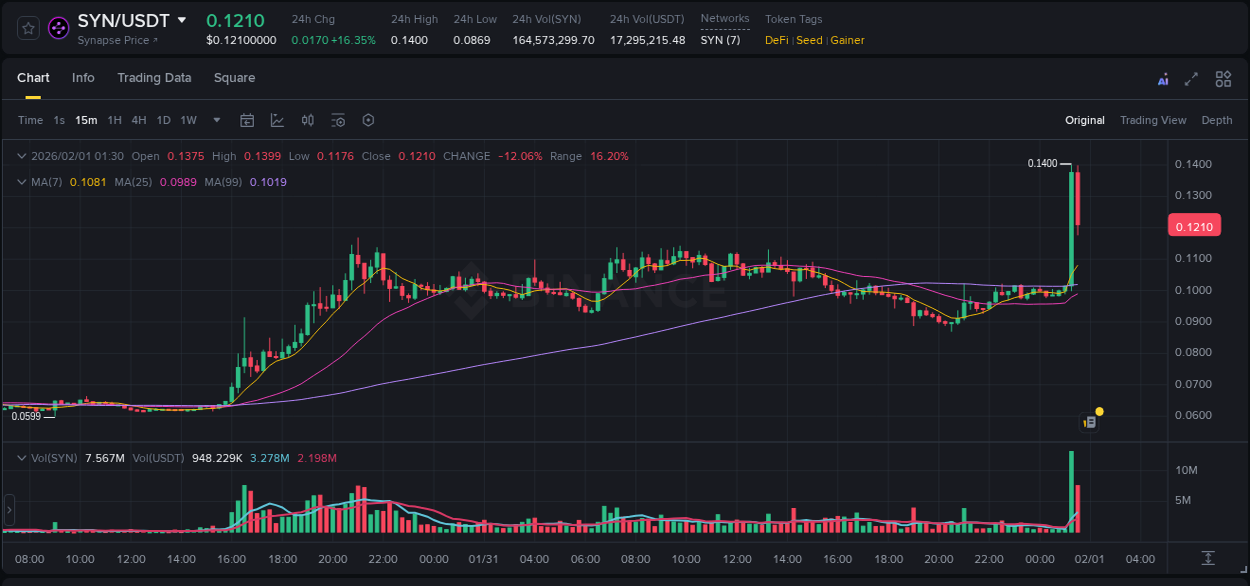Image resolution: width=1250 pixels, height=586 pixels.
Task: Collapse the OHLC data overlay row
Action: (20, 156)
